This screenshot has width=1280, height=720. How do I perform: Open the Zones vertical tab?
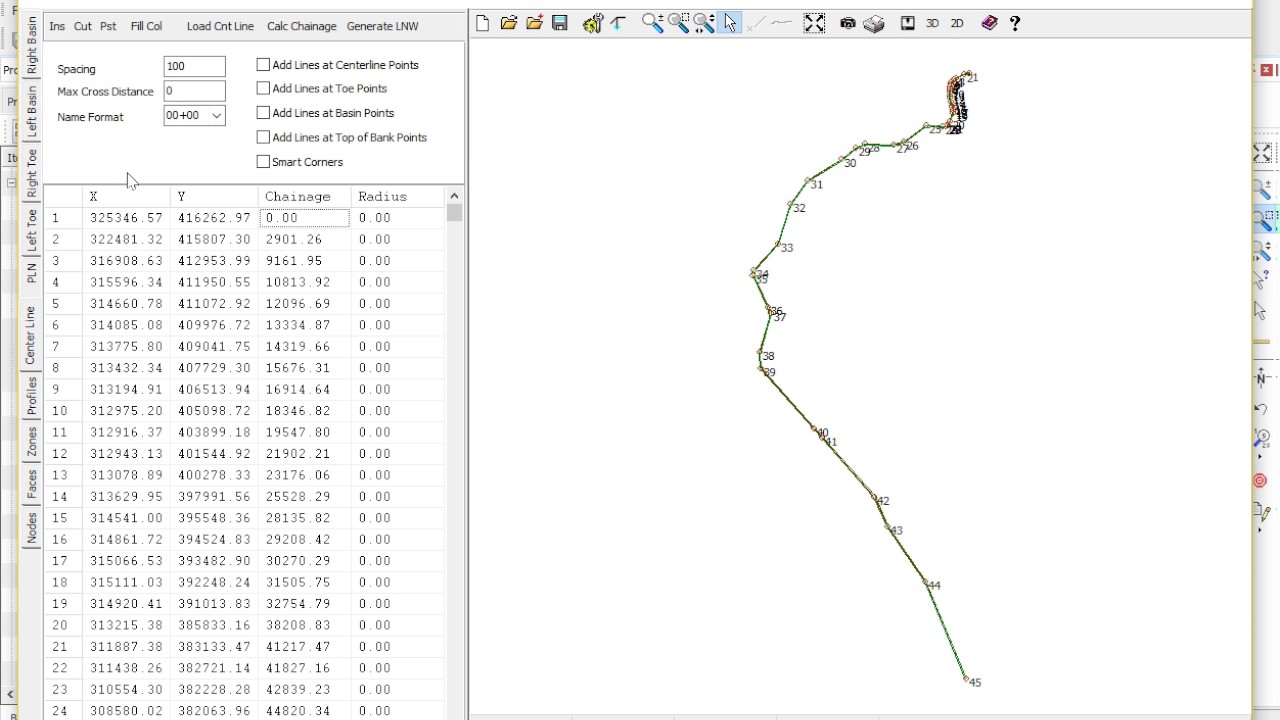pyautogui.click(x=32, y=442)
